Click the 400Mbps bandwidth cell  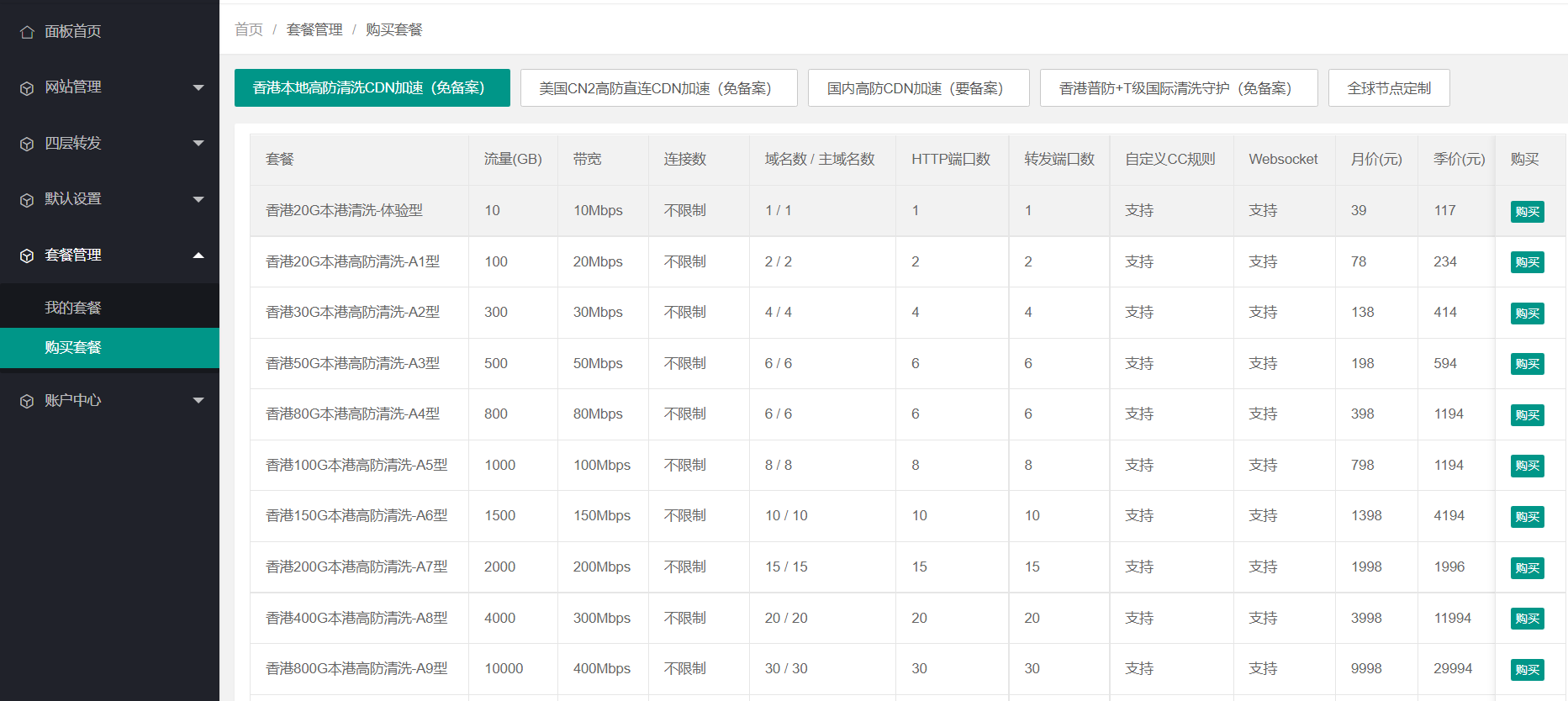[602, 668]
